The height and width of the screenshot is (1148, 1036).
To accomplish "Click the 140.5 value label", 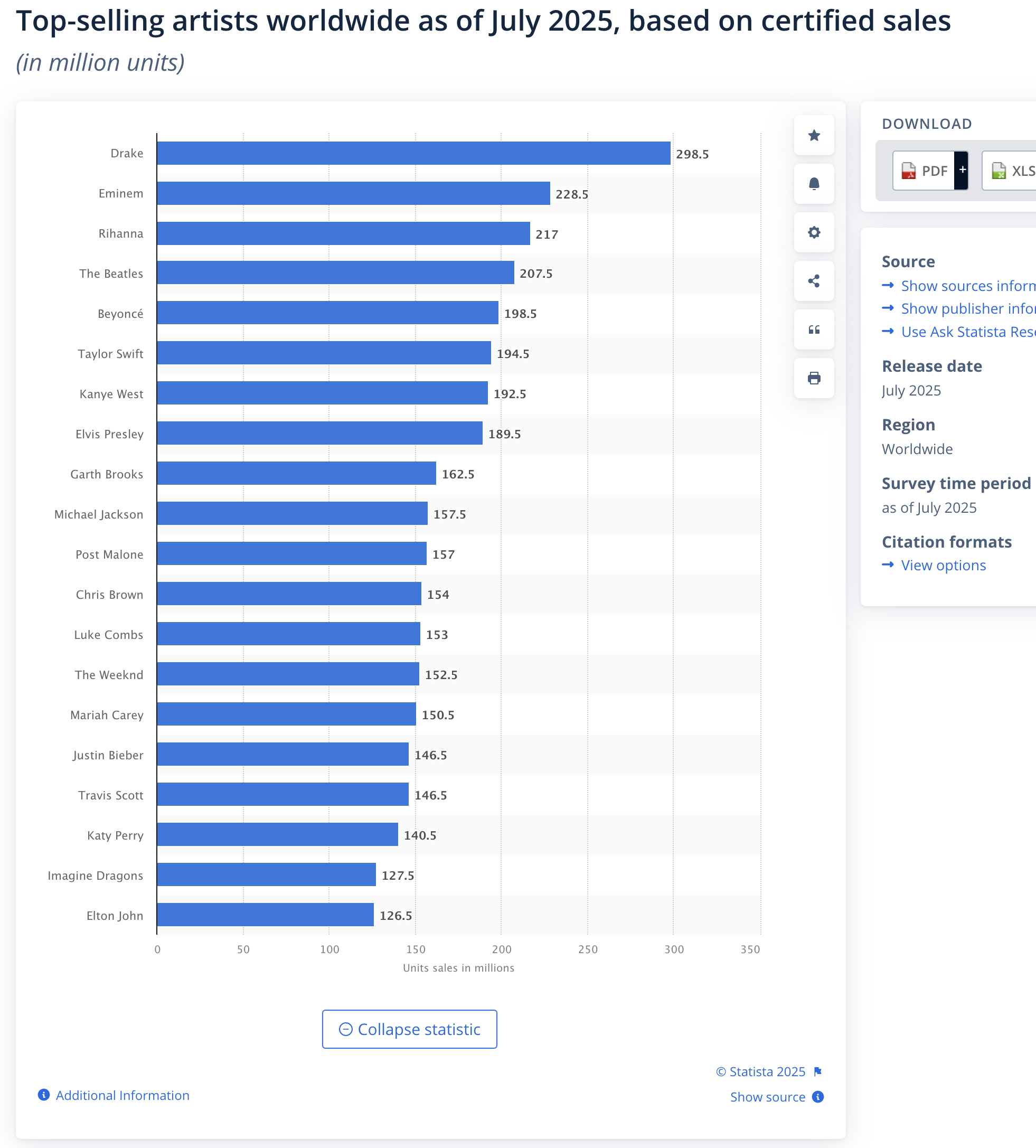I will tap(420, 835).
